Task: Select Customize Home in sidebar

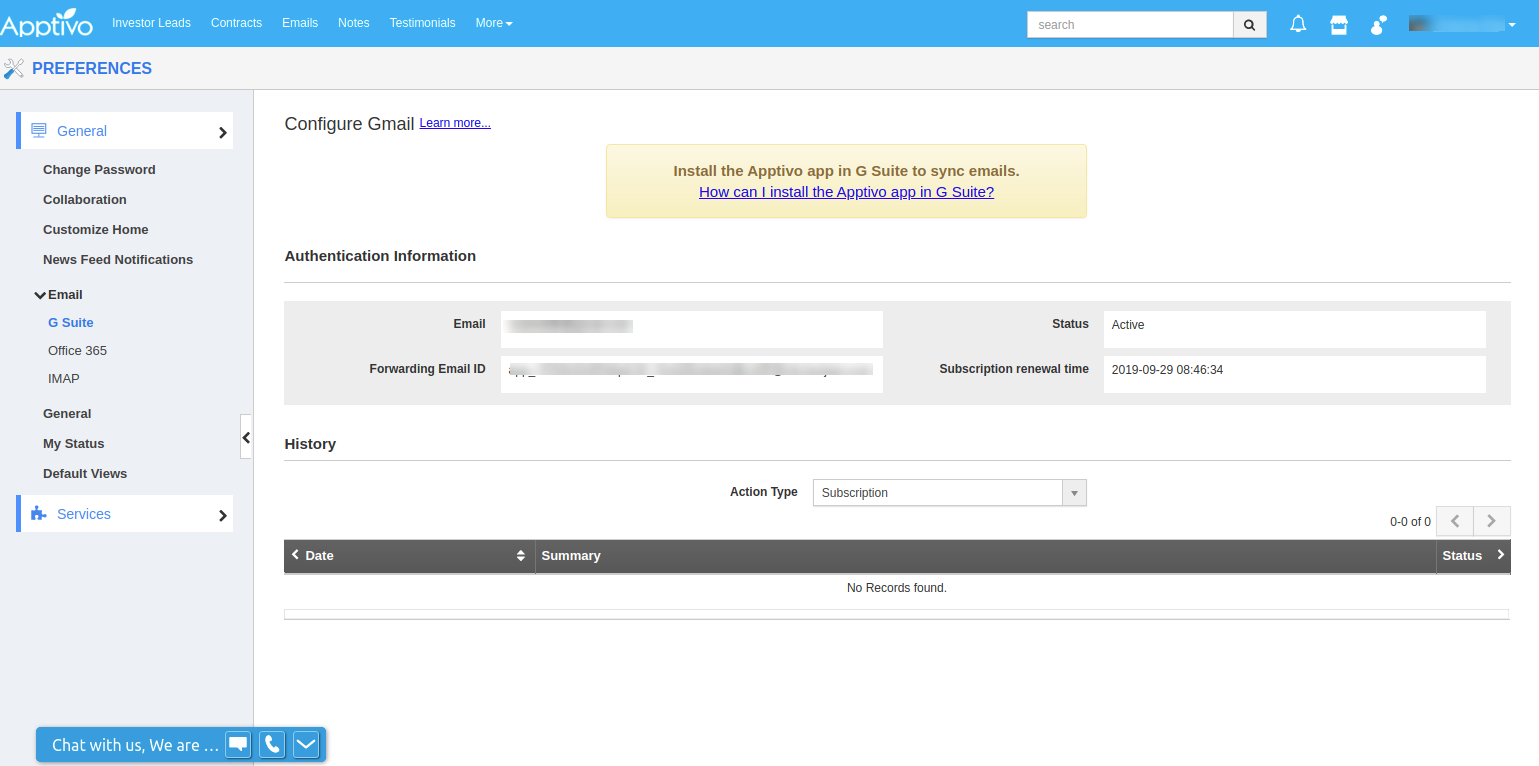Action: click(x=95, y=230)
